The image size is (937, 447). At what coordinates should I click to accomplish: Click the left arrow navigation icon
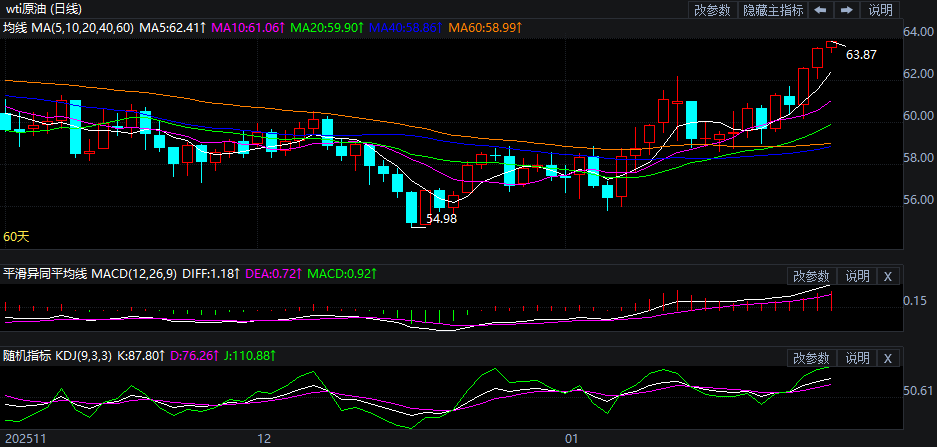click(820, 10)
